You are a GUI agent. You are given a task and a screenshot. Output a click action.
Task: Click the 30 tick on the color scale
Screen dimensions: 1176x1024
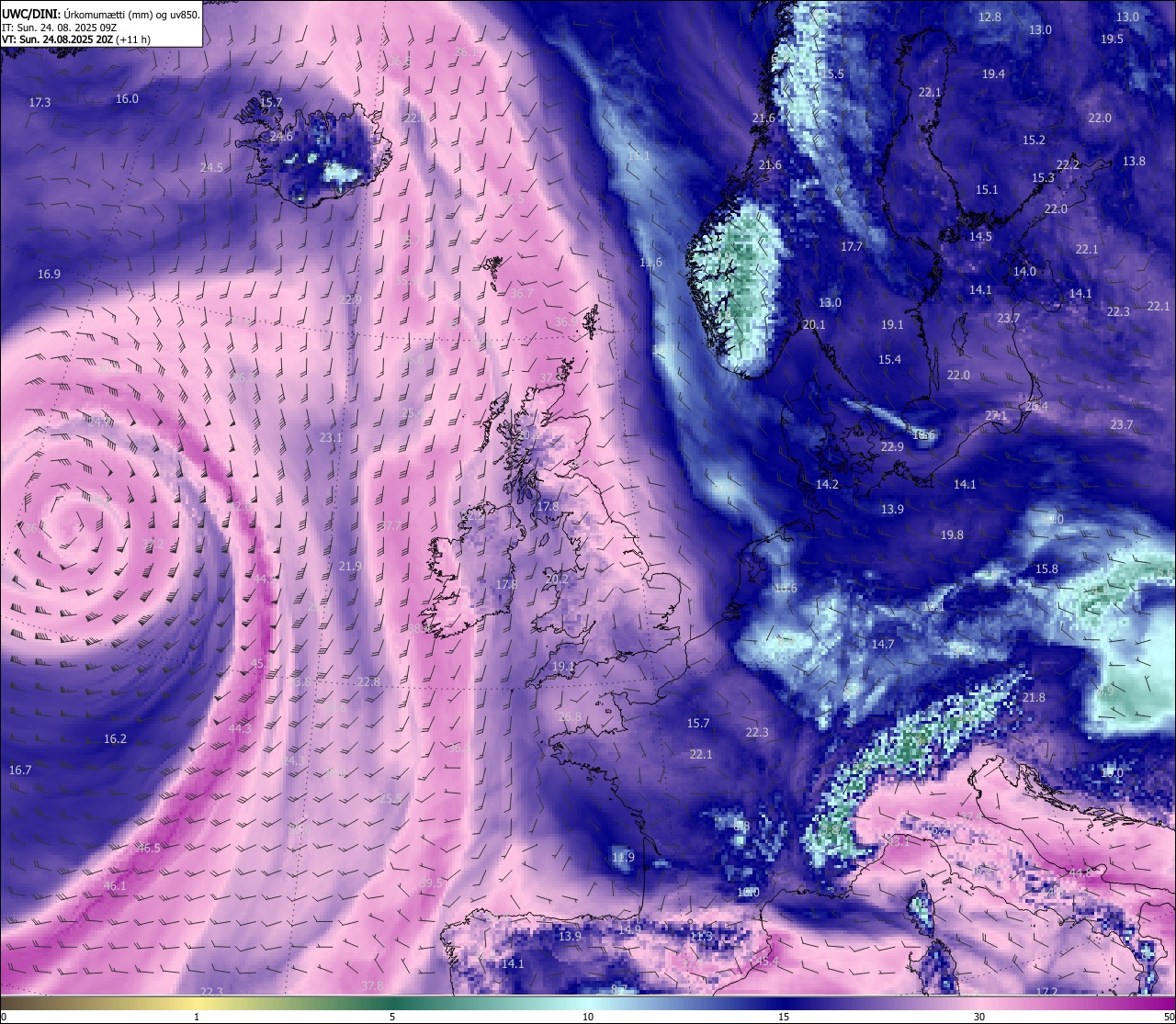pyautogui.click(x=979, y=1017)
